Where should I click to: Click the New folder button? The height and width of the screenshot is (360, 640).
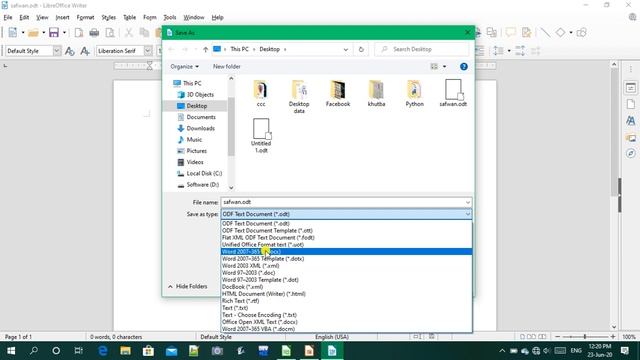tap(227, 67)
